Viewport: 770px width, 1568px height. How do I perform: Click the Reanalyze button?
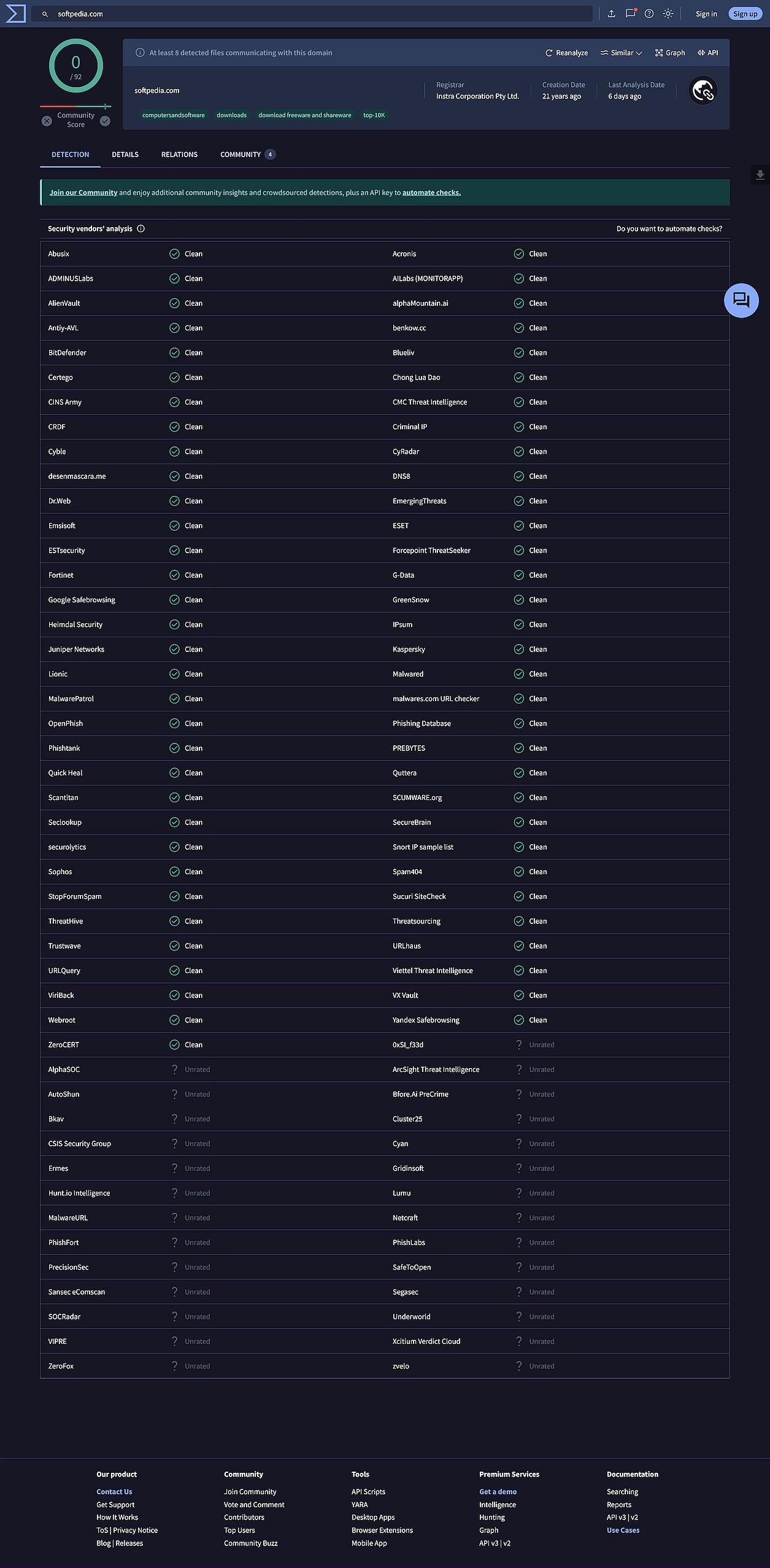click(566, 53)
